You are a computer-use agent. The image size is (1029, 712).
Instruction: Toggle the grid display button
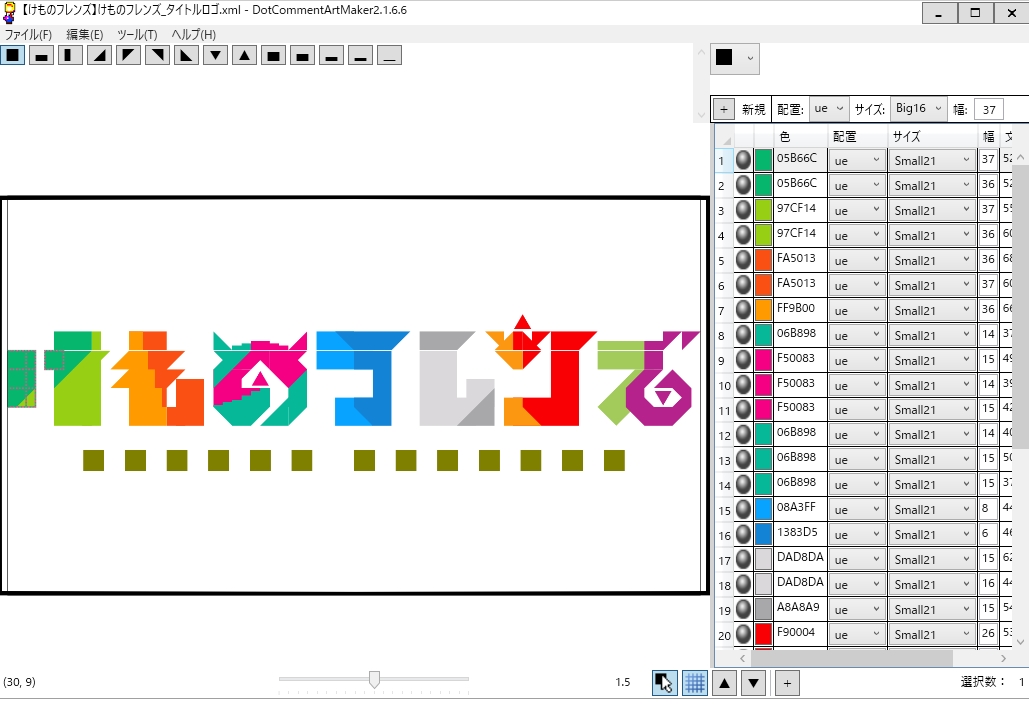click(x=695, y=683)
